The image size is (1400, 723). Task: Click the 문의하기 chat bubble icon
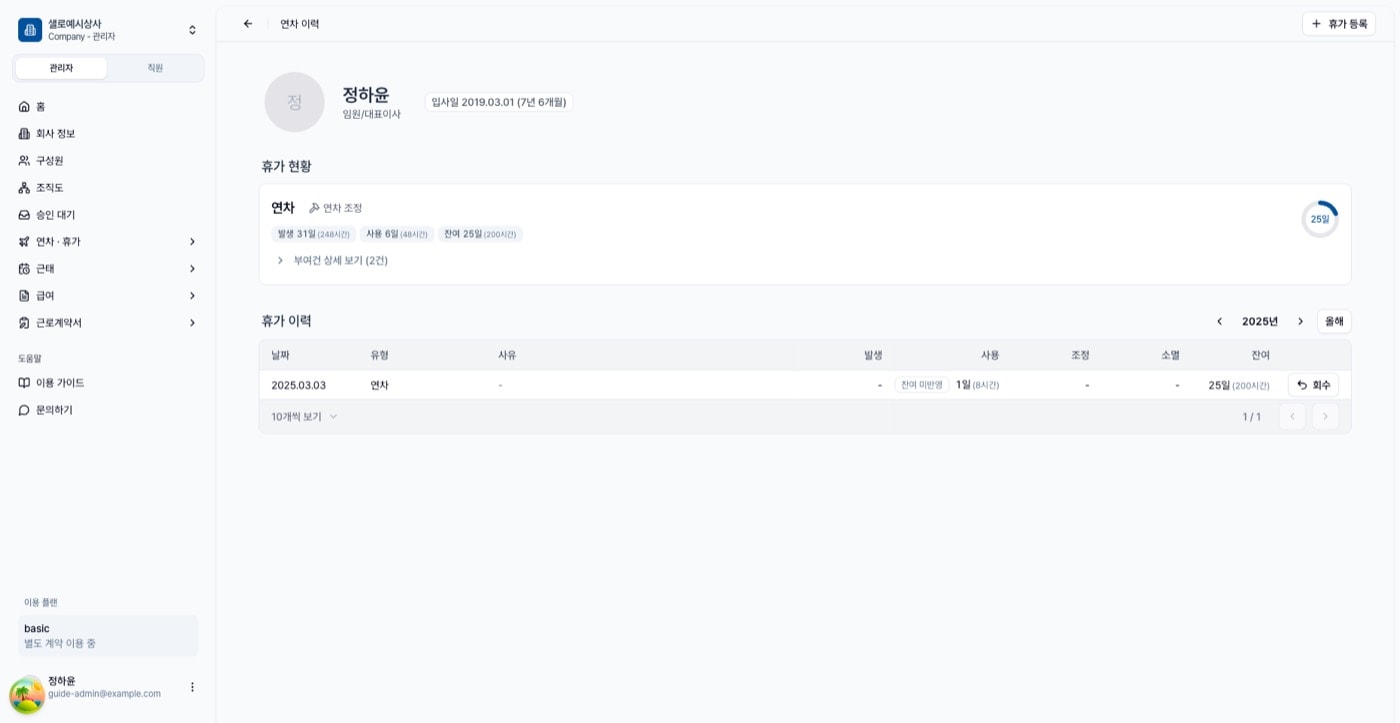click(x=24, y=410)
